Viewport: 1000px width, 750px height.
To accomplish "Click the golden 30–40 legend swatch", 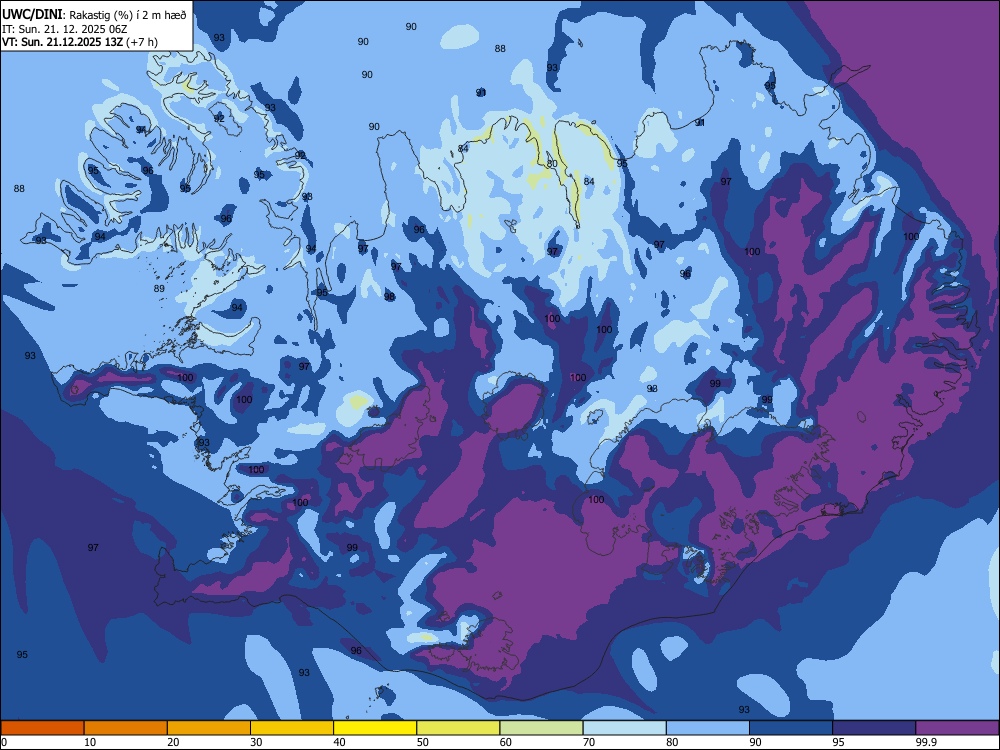I will tap(292, 728).
